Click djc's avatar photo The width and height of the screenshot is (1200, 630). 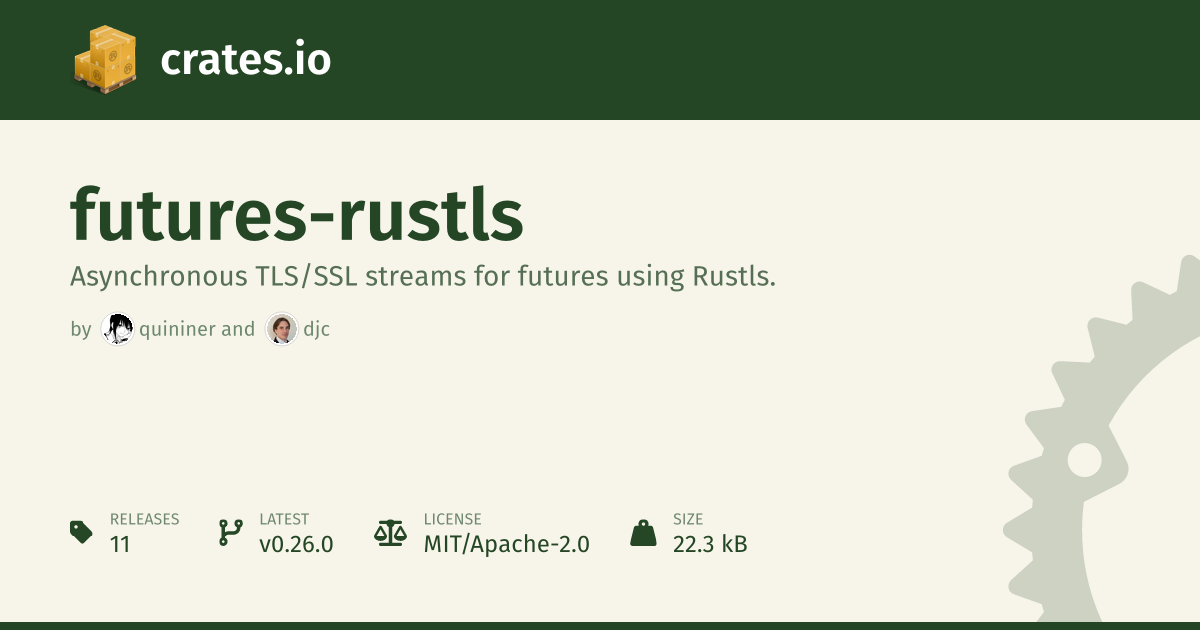pyautogui.click(x=282, y=329)
